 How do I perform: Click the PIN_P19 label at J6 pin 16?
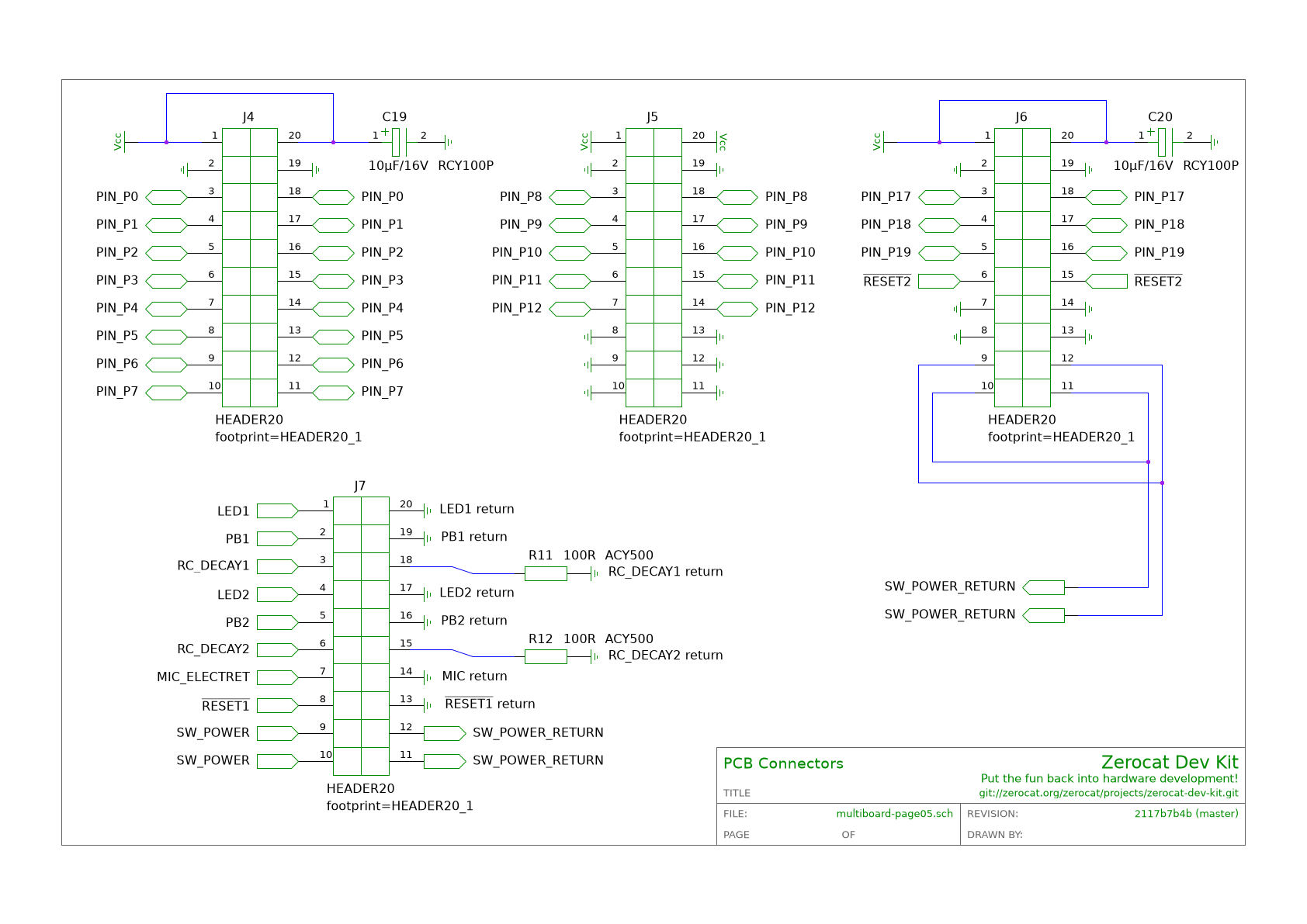1160,253
